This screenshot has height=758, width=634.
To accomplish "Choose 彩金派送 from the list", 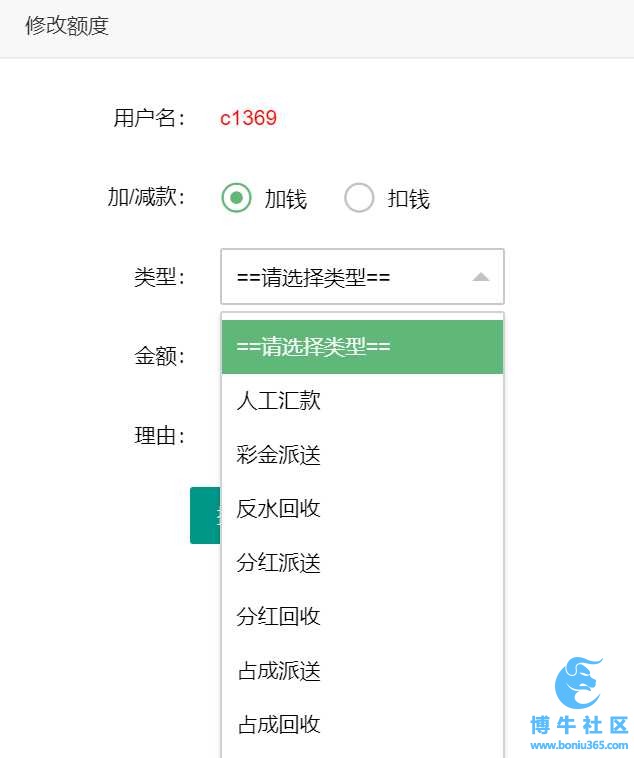I will [362, 455].
